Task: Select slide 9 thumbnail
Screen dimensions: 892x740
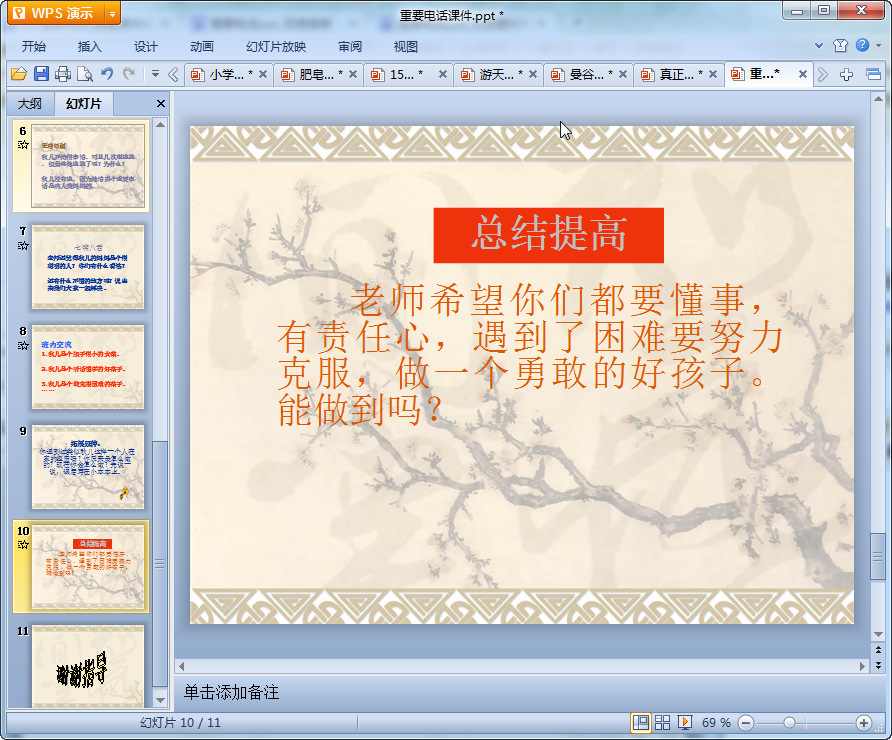Action: tap(88, 467)
